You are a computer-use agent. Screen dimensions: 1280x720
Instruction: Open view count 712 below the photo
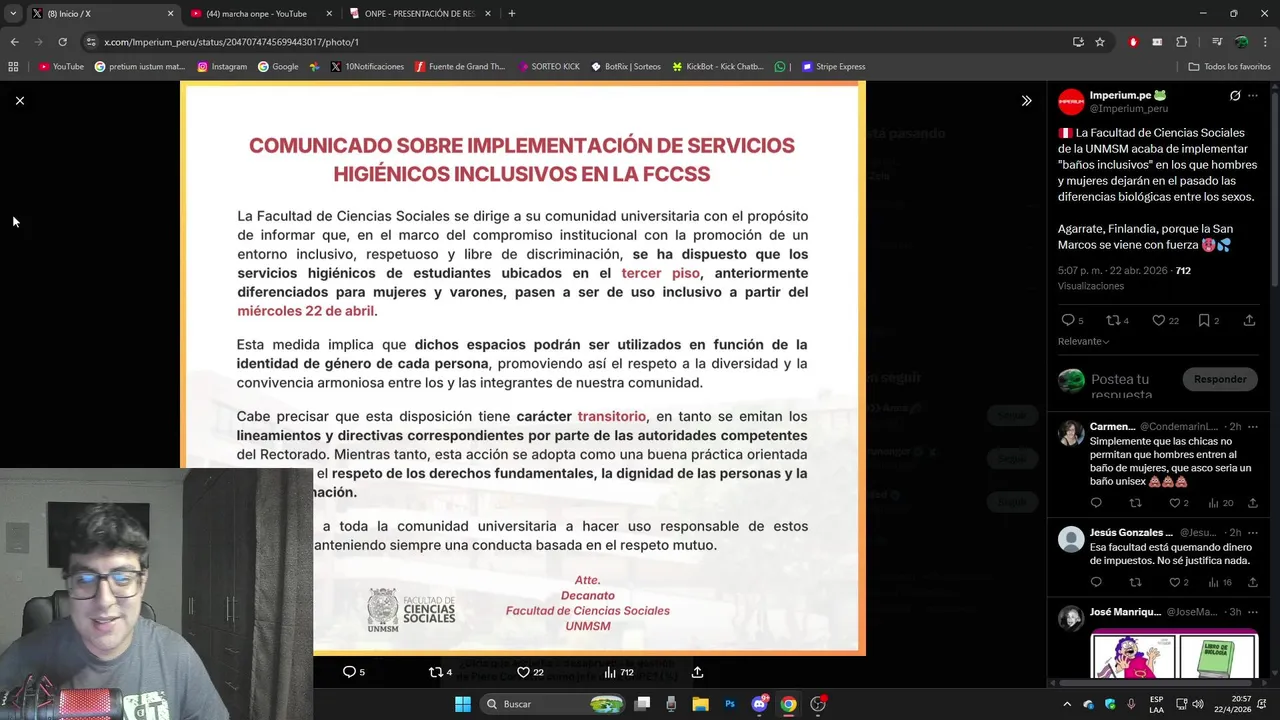[x=619, y=672]
